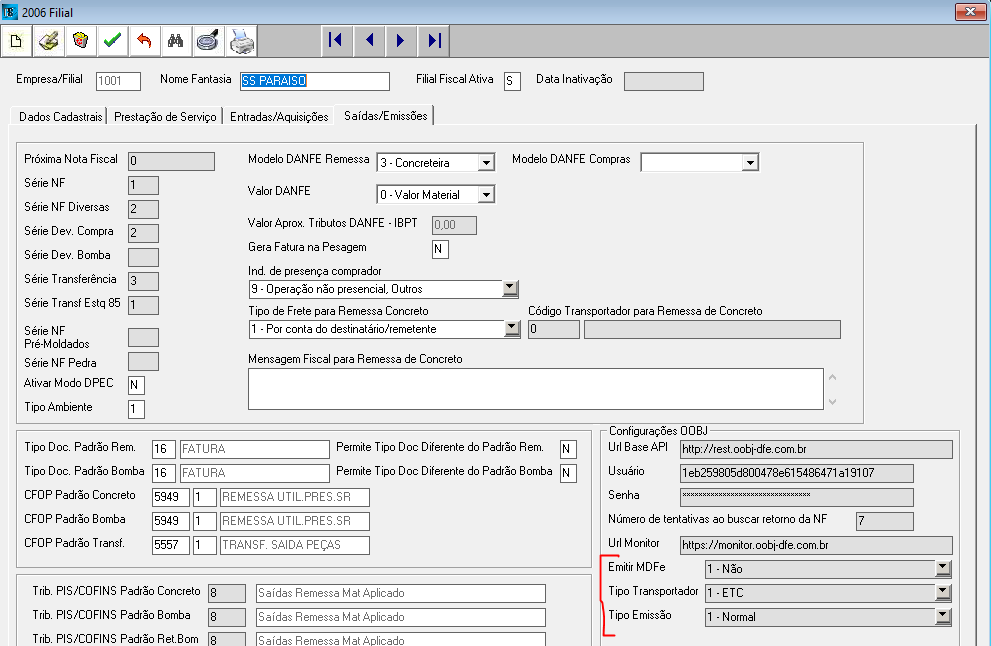Click Número de tentativas retorno NF field
991x646 pixels.
(x=884, y=521)
